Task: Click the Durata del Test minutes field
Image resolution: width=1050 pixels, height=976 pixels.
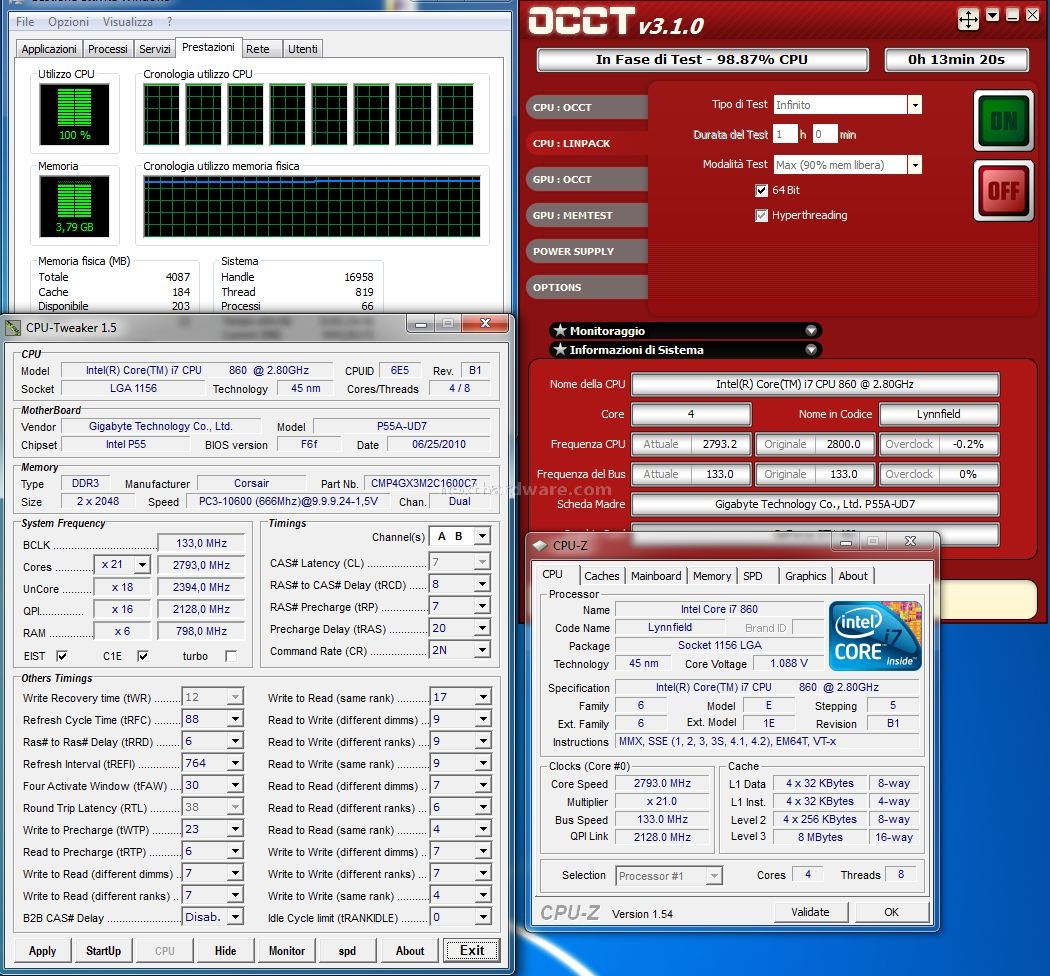Action: coord(825,134)
